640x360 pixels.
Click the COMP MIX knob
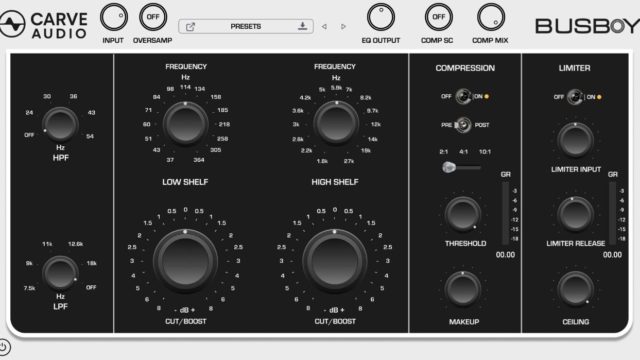tap(491, 17)
